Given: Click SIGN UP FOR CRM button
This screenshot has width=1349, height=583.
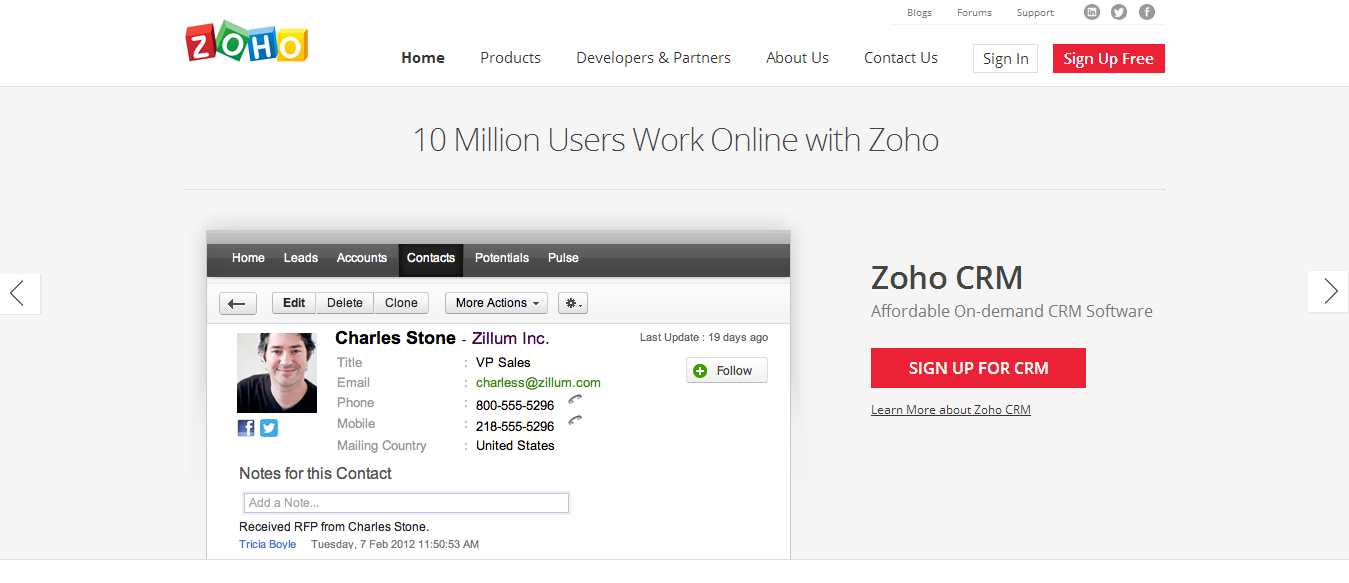Looking at the screenshot, I should coord(978,368).
